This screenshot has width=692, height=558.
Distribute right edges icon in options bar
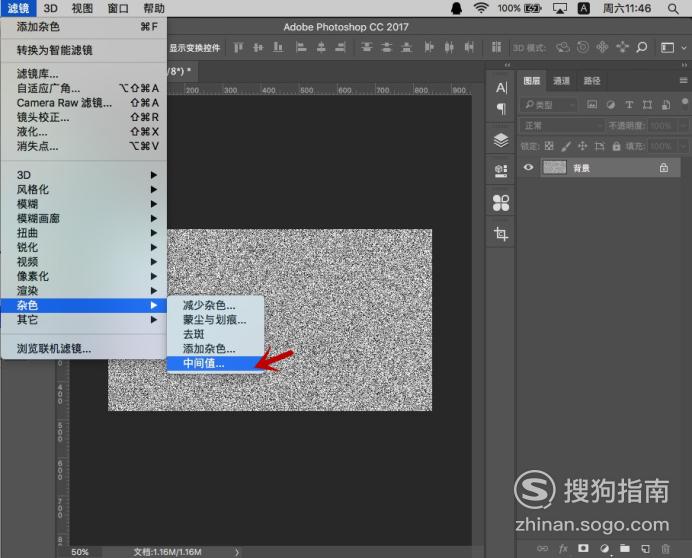(x=469, y=47)
